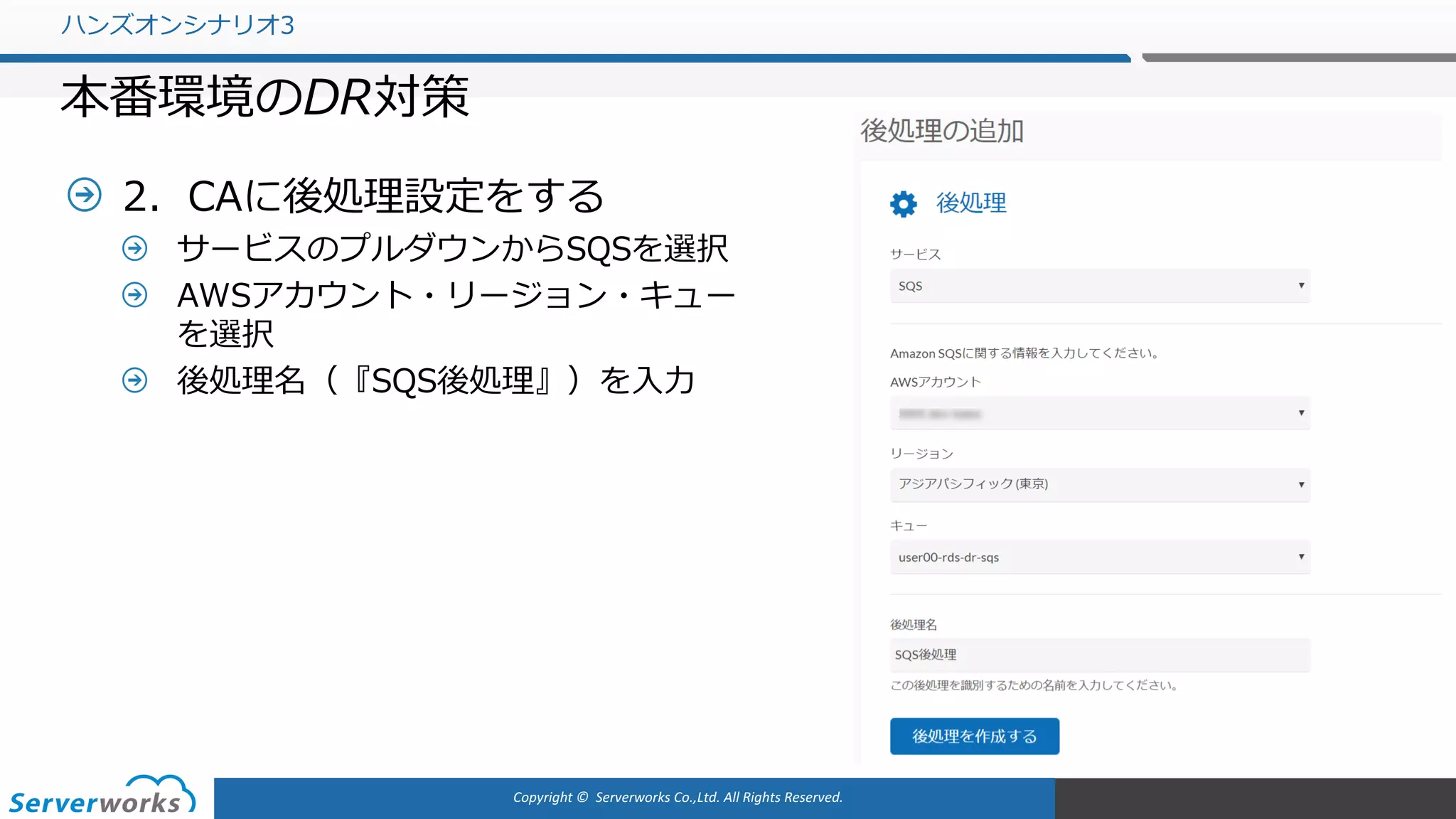The image size is (1456, 819).
Task: Click the blue 後処理 section title
Action: 971,203
